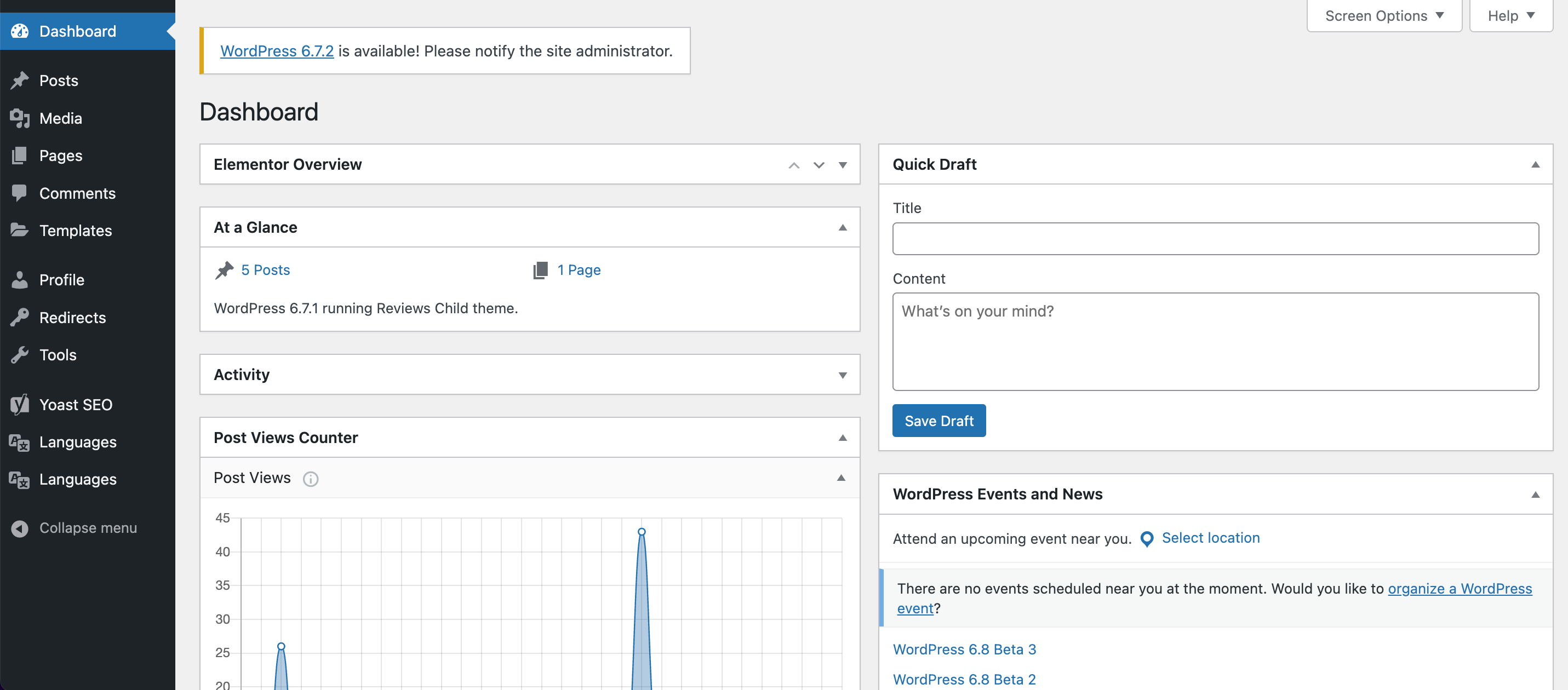Click the Yoast SEO icon
This screenshot has width=1568, height=690.
pyautogui.click(x=19, y=404)
